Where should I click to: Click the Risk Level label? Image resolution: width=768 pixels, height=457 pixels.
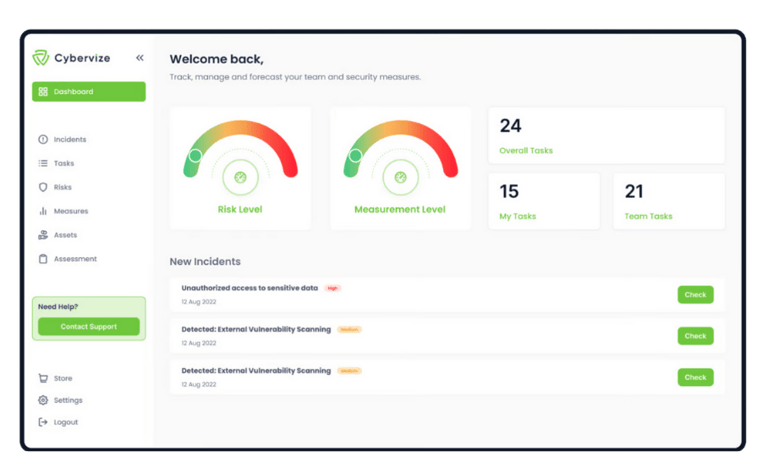(240, 209)
